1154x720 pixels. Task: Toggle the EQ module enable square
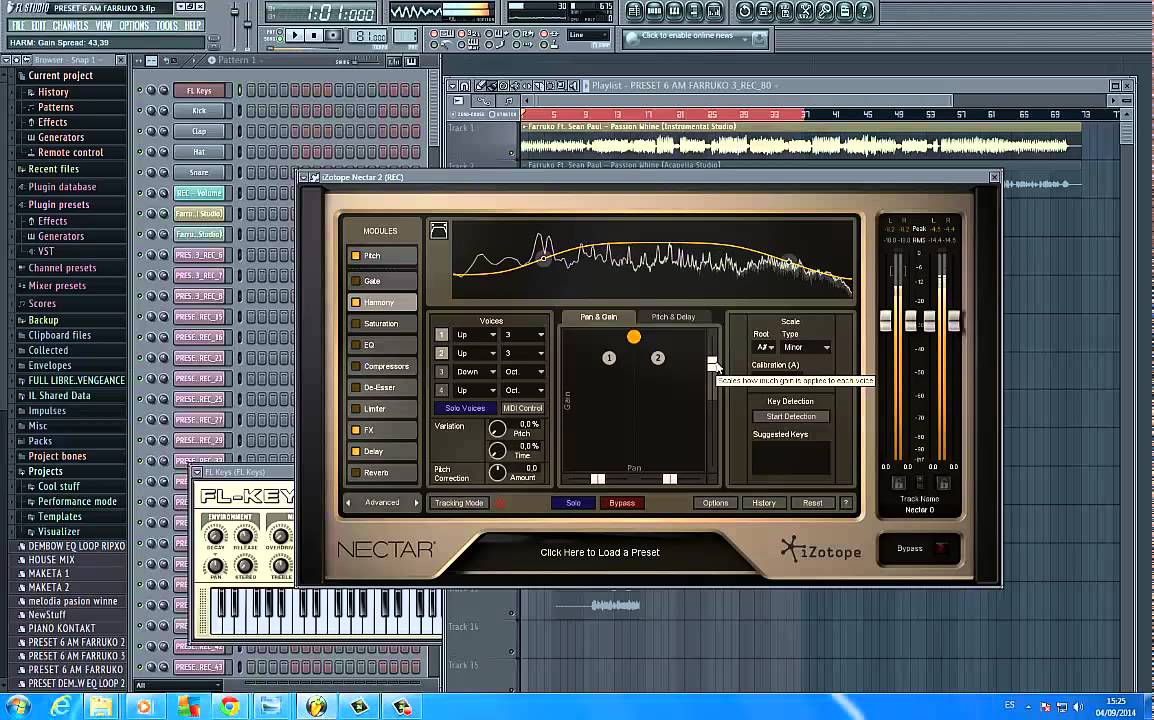click(x=355, y=345)
